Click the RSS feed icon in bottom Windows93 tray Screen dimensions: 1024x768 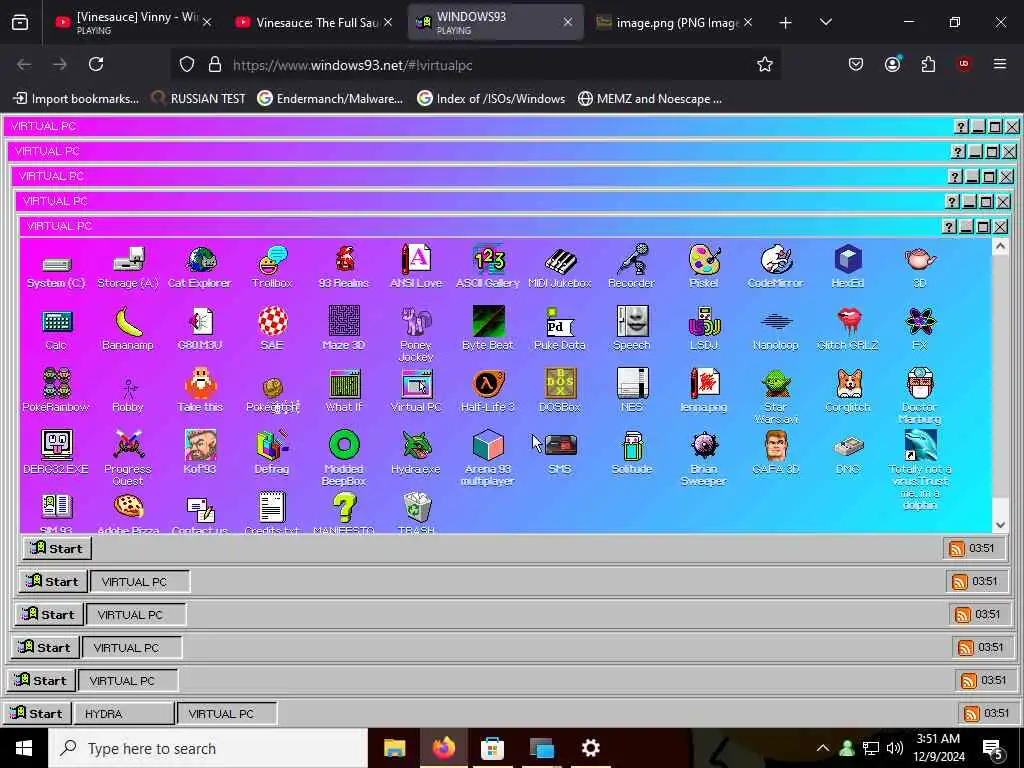pyautogui.click(x=972, y=713)
